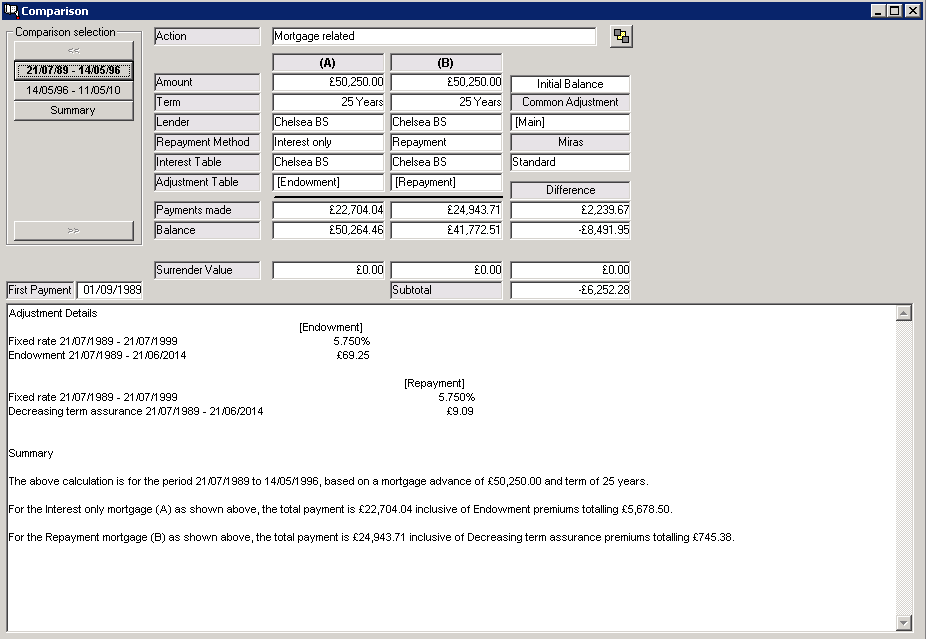The height and width of the screenshot is (639, 926).
Task: Select the 21/07/89 - 14/05/96 comparison period
Action: [73, 70]
